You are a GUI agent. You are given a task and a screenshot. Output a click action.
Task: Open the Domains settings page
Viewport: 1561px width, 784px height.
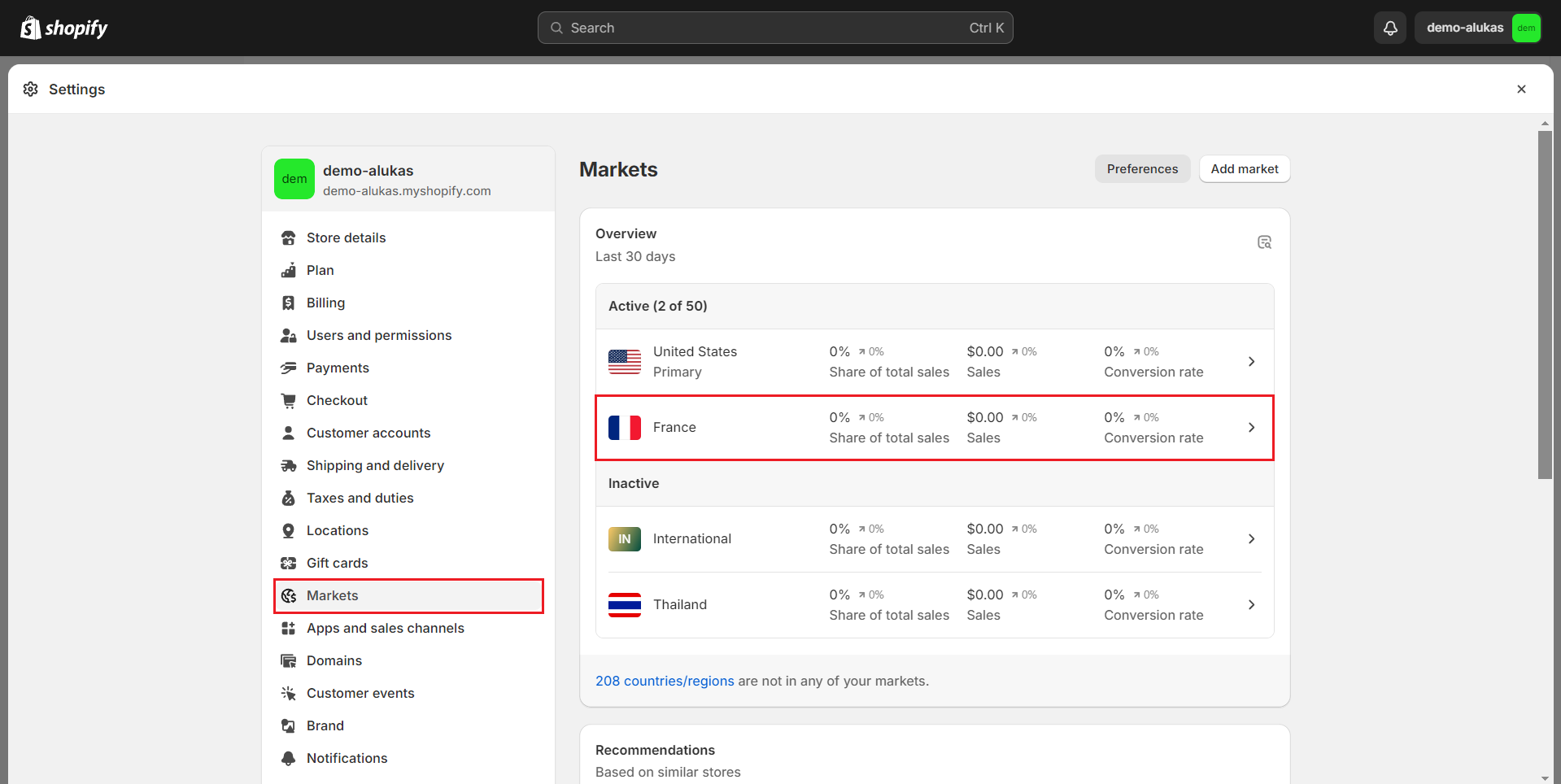tap(334, 660)
